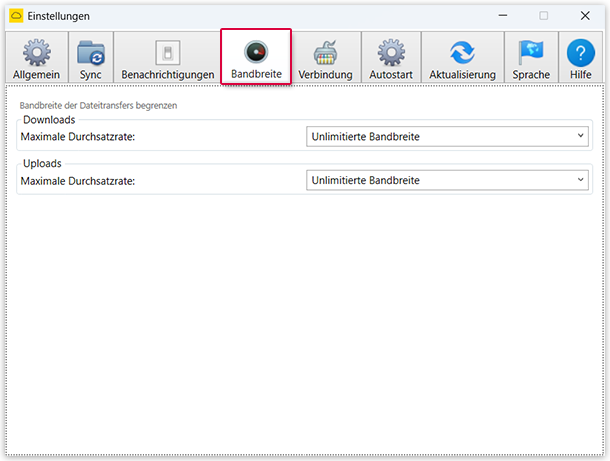610x461 pixels.
Task: Click the yellow cloud app icon in title bar
Action: click(16, 16)
